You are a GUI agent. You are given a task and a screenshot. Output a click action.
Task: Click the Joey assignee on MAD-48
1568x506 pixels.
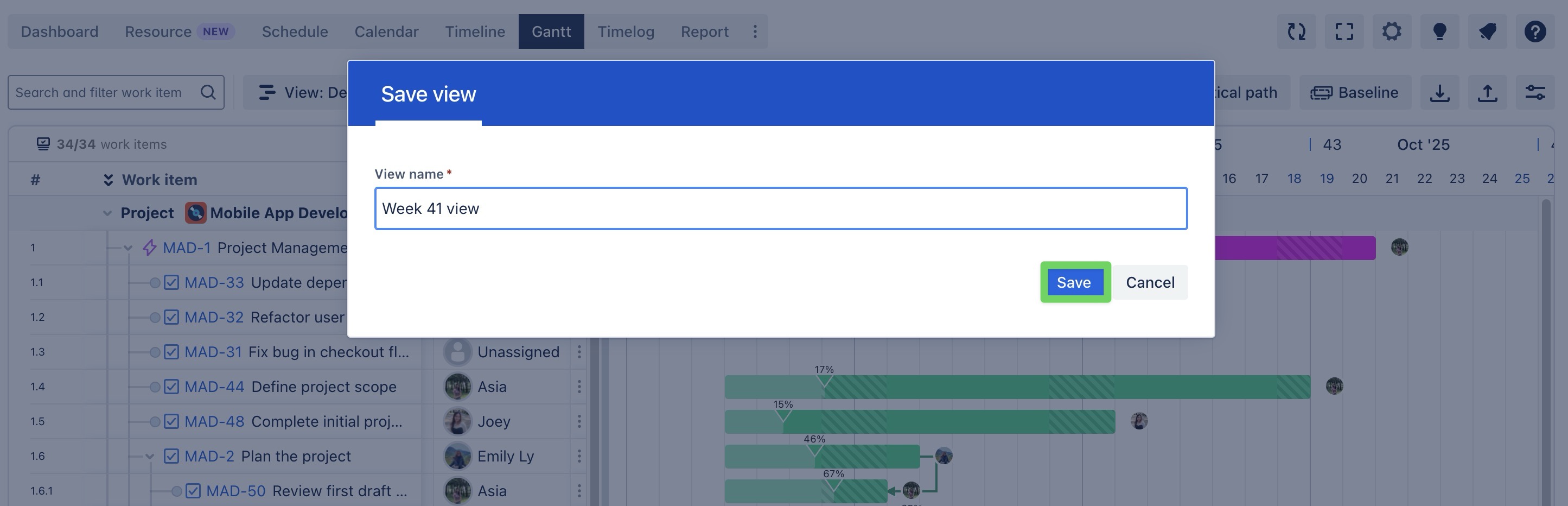click(x=477, y=422)
